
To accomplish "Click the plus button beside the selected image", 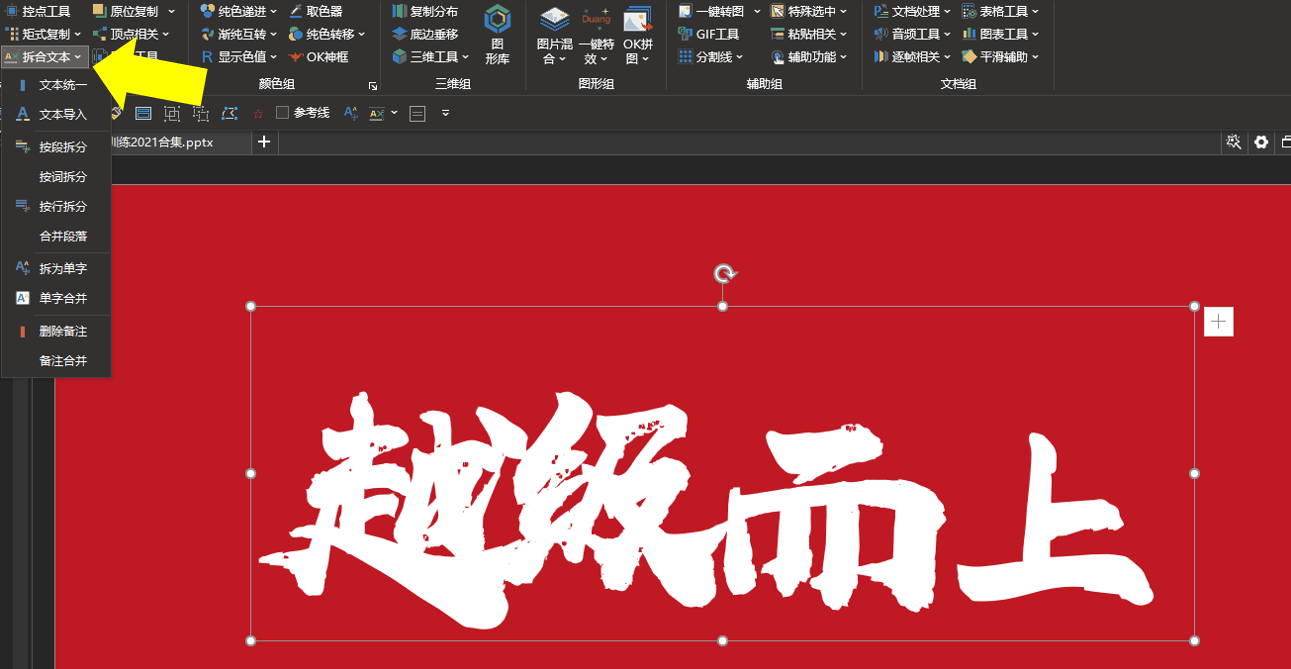I will click(x=1218, y=321).
